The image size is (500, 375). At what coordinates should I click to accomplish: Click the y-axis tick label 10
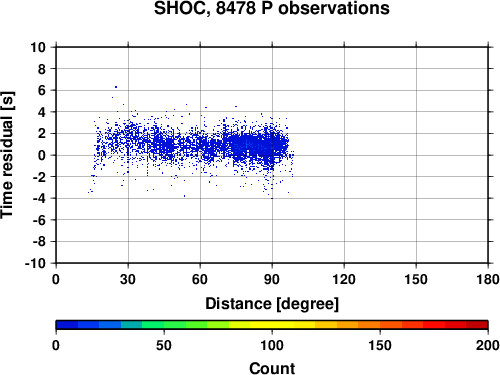coord(38,47)
